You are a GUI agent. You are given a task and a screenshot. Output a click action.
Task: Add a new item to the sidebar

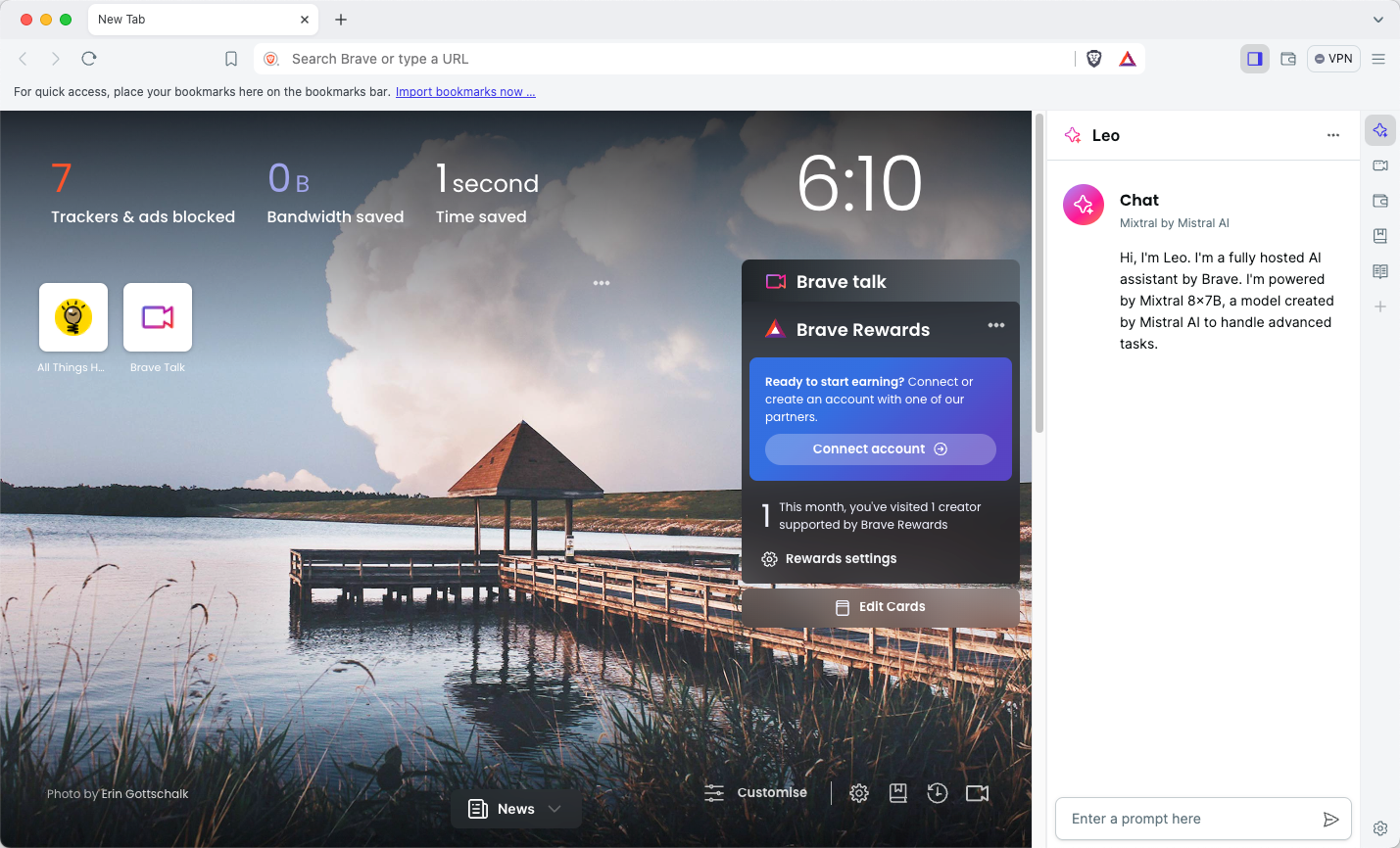[x=1380, y=306]
